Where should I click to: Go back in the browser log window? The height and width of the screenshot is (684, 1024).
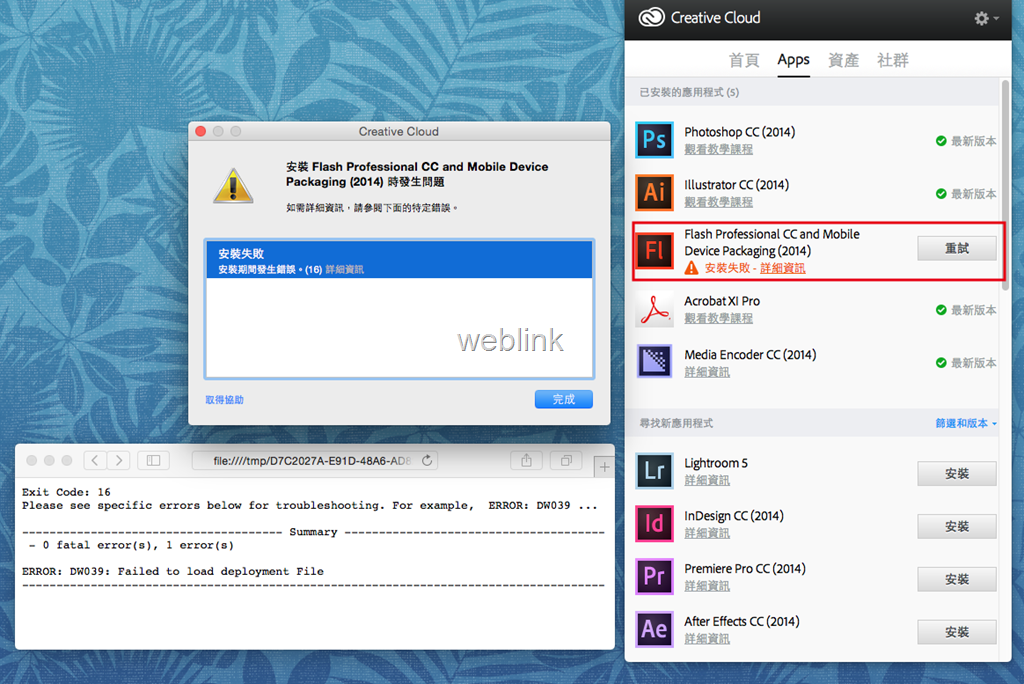[95, 461]
